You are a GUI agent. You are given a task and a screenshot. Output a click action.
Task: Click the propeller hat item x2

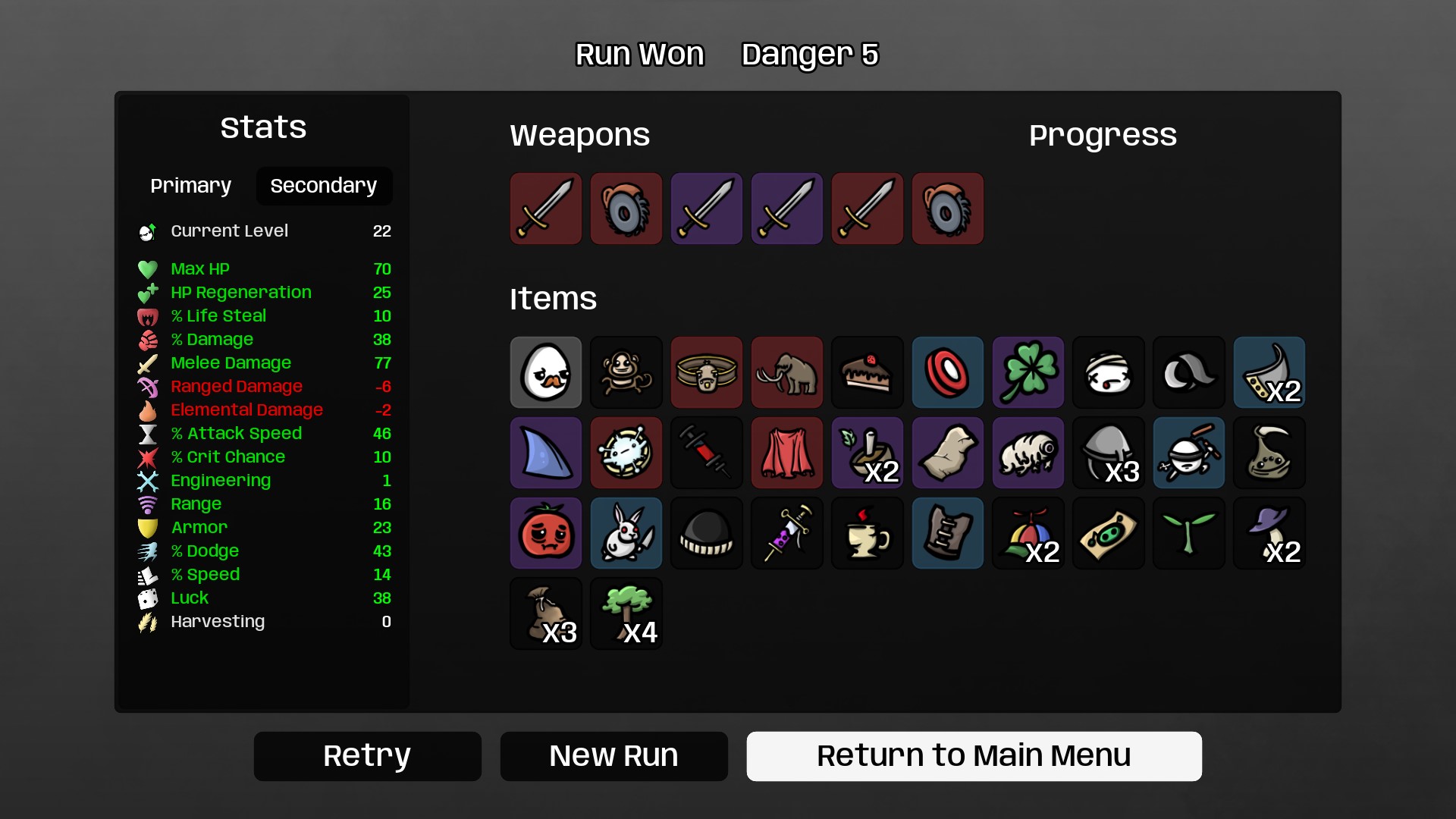(1028, 534)
